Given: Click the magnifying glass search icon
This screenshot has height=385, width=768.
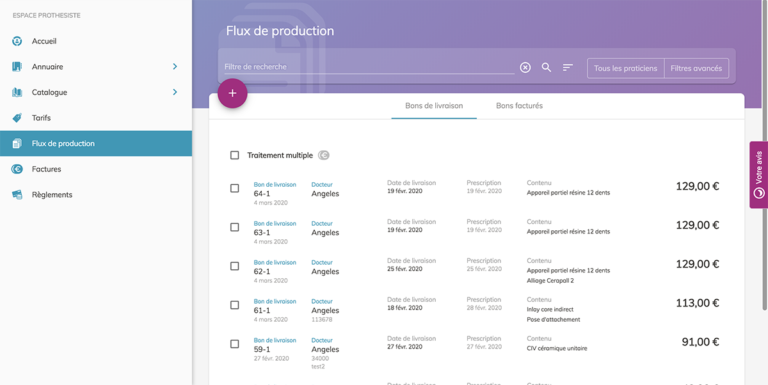Looking at the screenshot, I should coord(546,68).
